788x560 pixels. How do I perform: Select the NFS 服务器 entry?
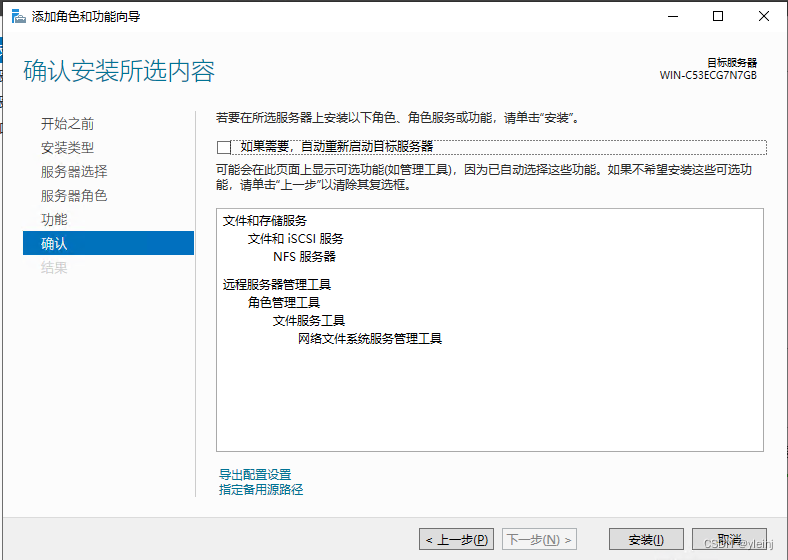[305, 257]
